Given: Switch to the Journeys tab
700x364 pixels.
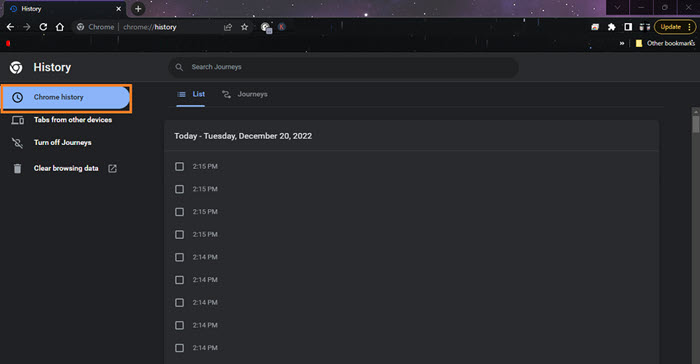Looking at the screenshot, I should point(245,94).
